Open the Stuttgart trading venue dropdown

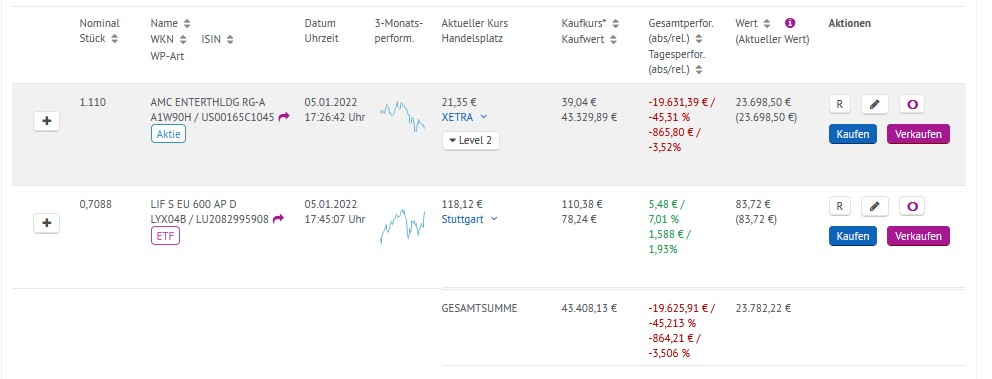coord(469,219)
